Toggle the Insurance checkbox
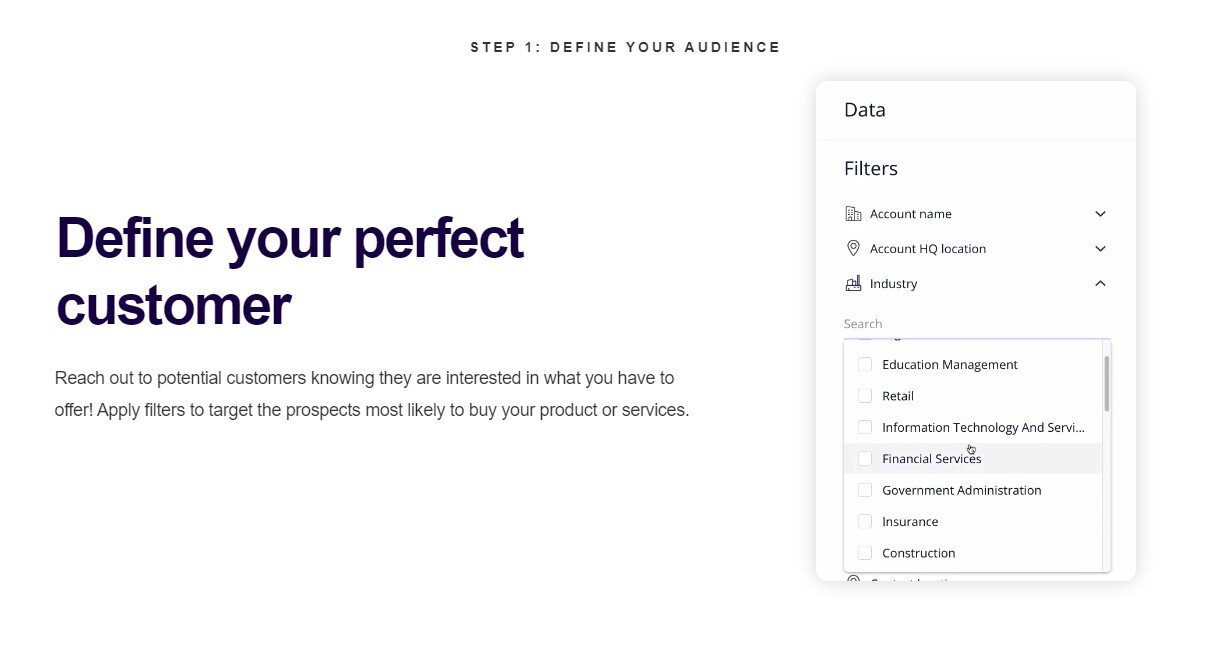Viewport: 1215px width, 650px height. pyautogui.click(x=865, y=522)
